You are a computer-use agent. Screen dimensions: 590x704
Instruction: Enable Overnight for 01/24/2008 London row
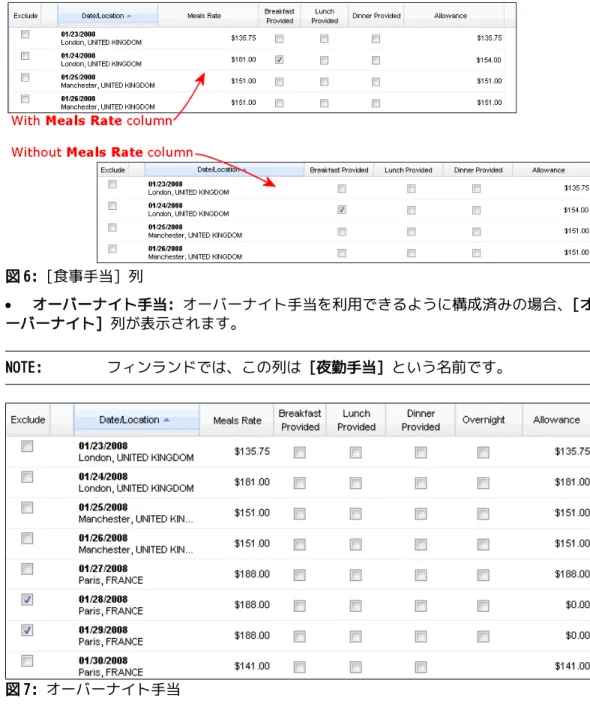[x=483, y=483]
